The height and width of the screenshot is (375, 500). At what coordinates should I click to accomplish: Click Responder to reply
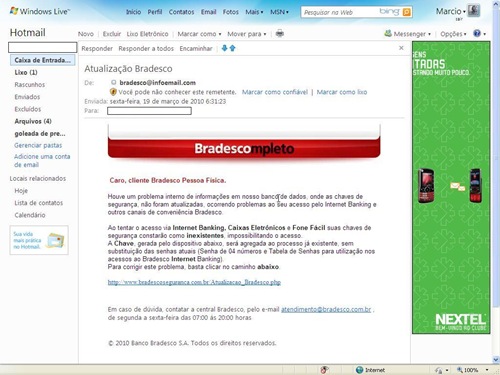coord(97,49)
